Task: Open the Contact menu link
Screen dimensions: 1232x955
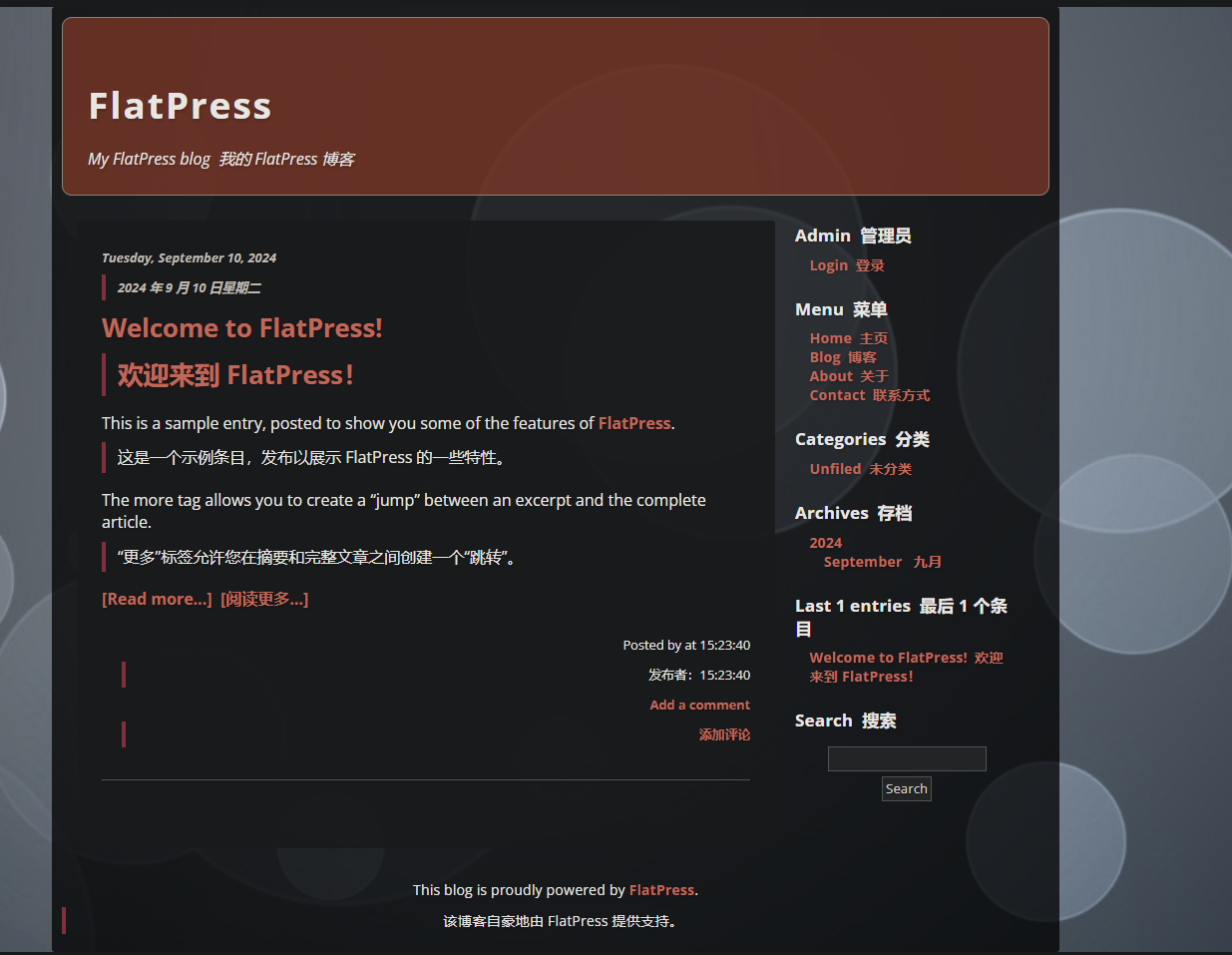Action: point(837,395)
